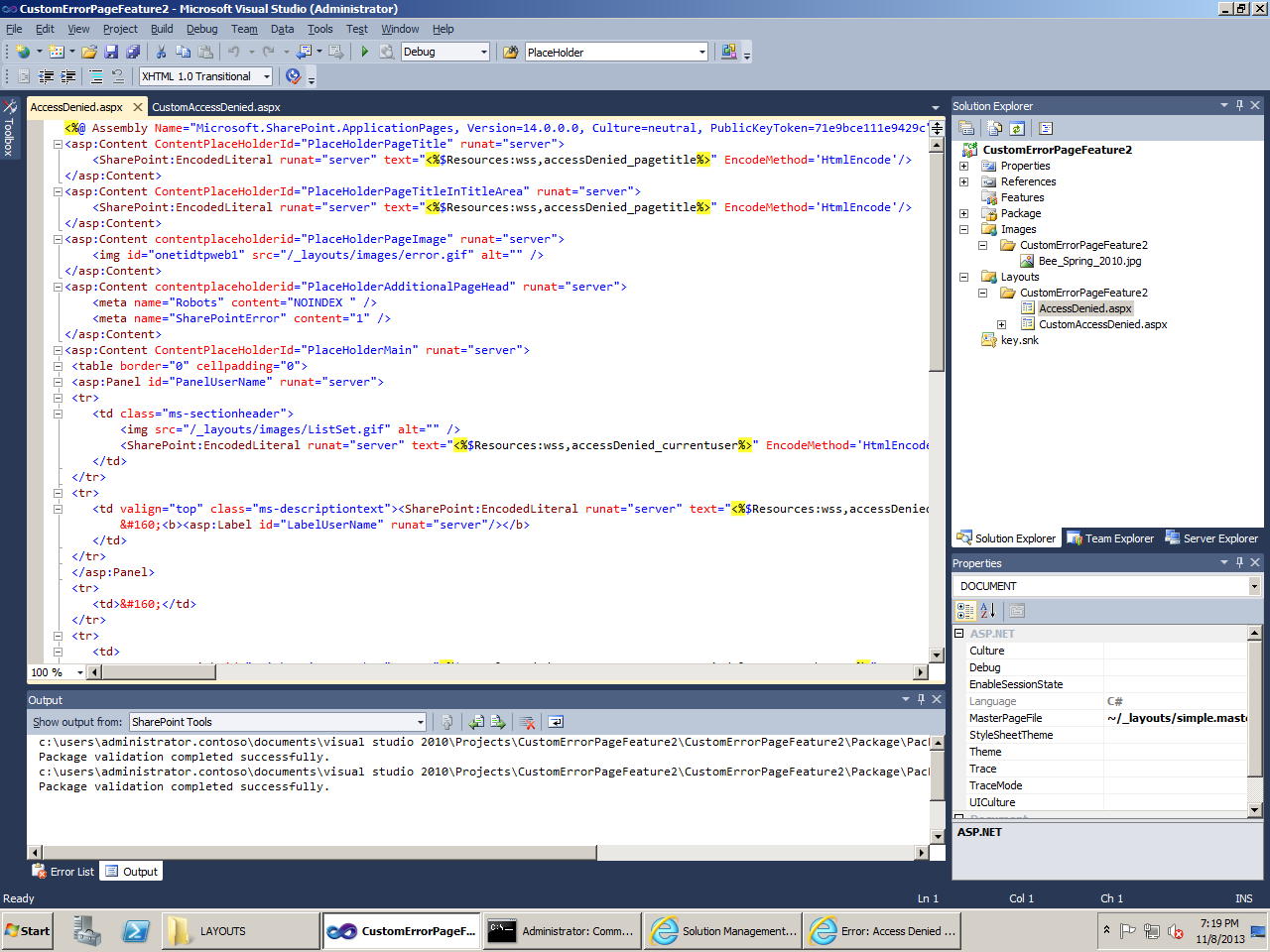Click Show All Files in Solution Explorer
This screenshot has height=952, width=1270.
[x=995, y=128]
